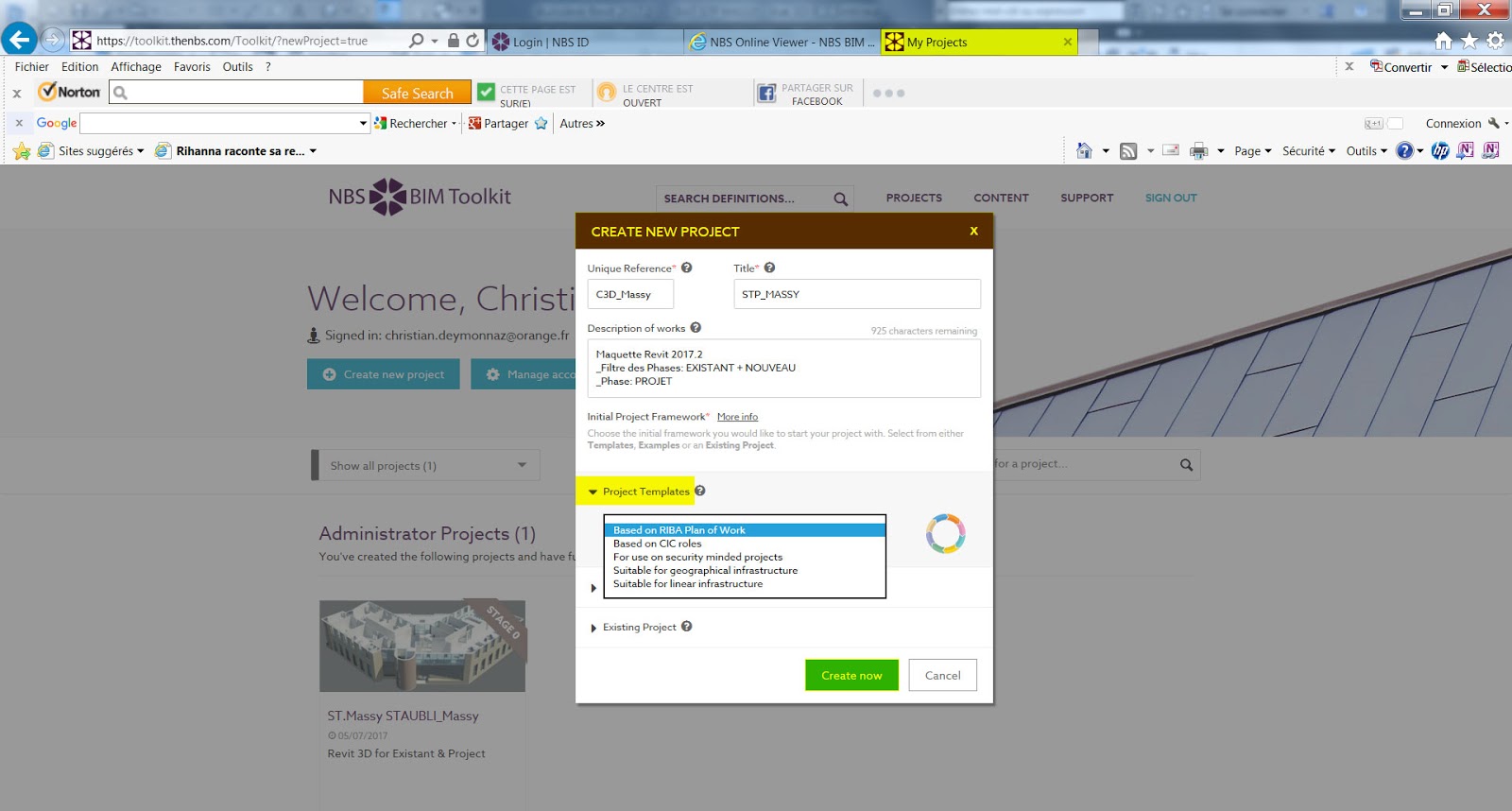Select Suitable for linear infrastructure template
The image size is (1512, 811).
745,583
